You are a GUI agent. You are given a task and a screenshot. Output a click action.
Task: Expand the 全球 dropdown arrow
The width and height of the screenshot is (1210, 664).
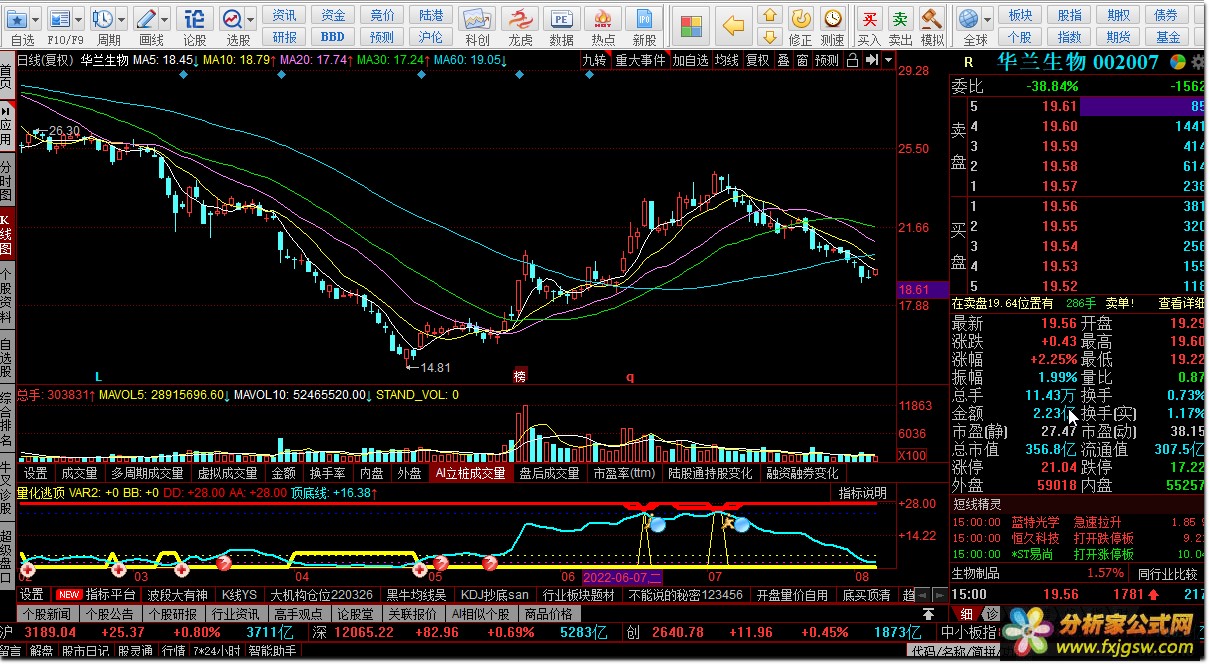tap(987, 19)
